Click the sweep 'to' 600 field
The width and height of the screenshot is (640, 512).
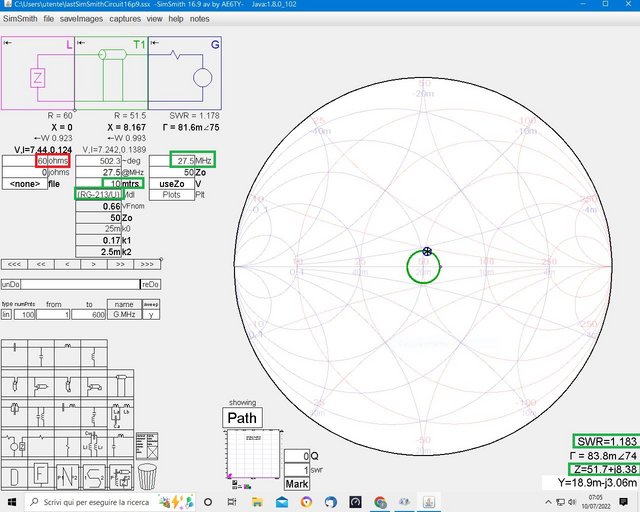89,314
